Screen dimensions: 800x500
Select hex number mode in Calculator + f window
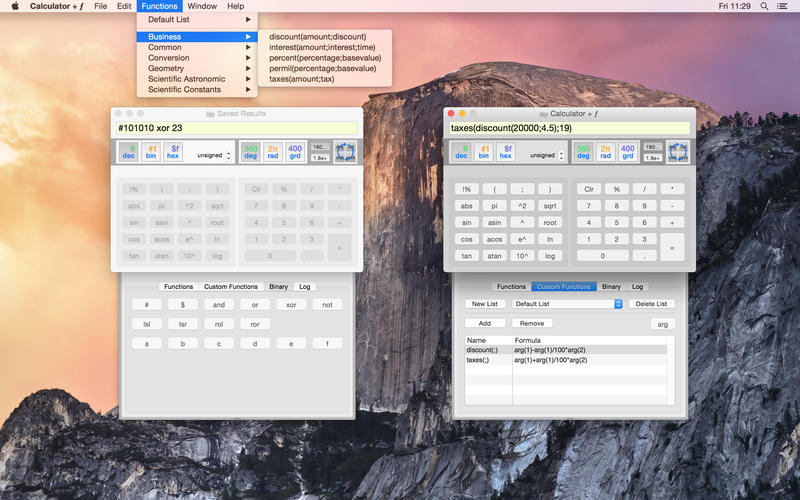click(x=506, y=152)
